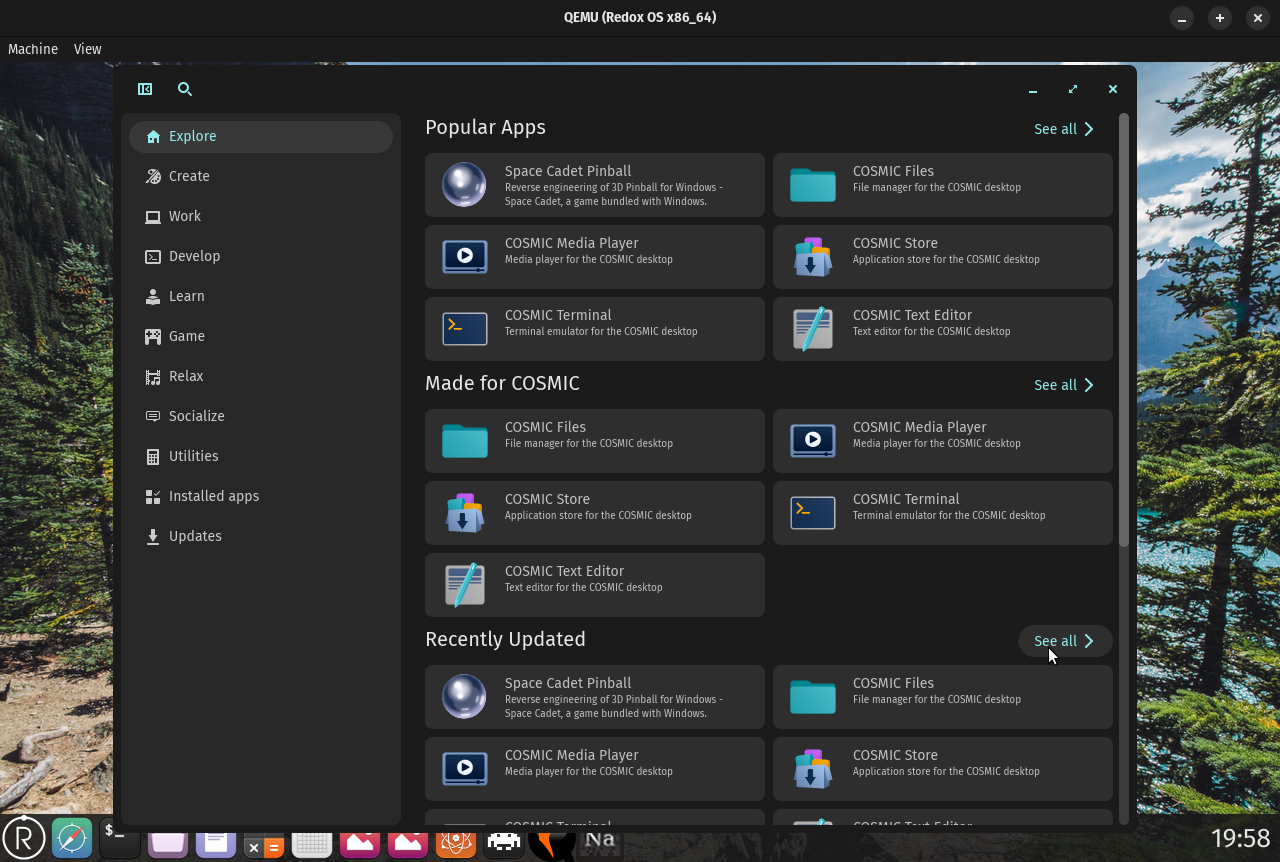Open COSMIC Text Editor icon in Popular Apps

click(x=813, y=329)
